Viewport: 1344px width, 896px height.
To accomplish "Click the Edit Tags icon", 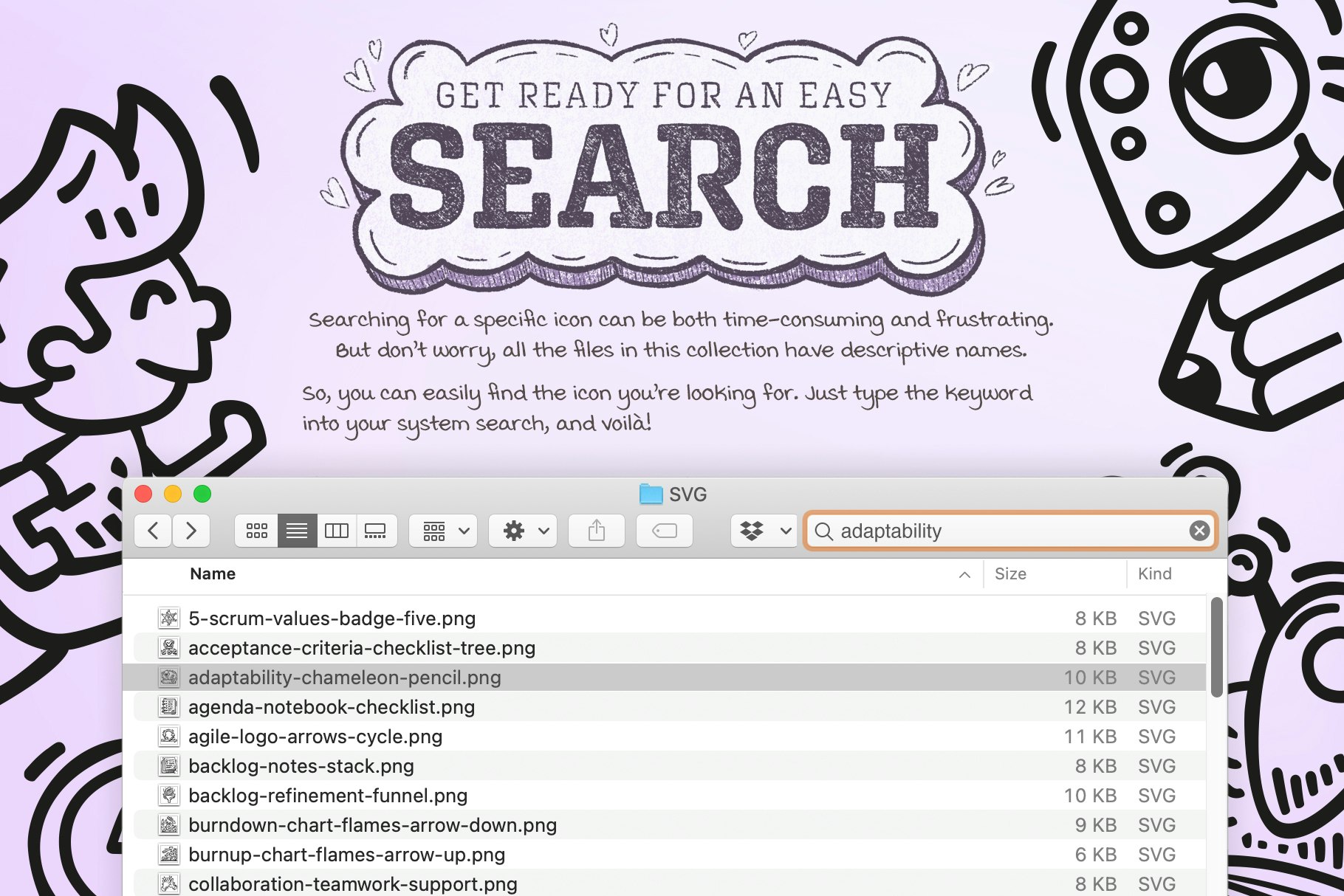I will (x=663, y=531).
